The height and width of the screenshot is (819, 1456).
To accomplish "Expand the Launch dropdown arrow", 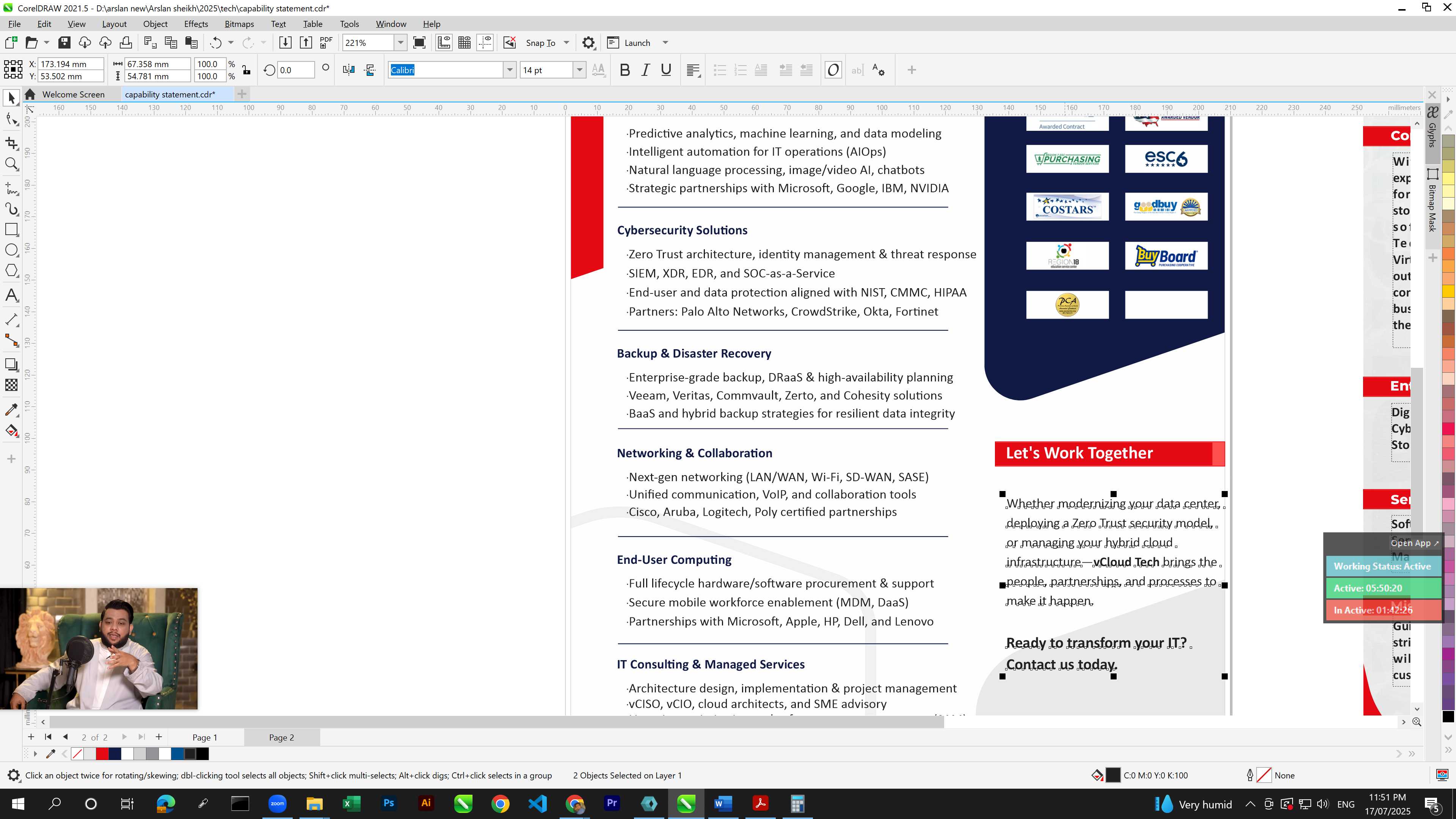I will point(665,42).
